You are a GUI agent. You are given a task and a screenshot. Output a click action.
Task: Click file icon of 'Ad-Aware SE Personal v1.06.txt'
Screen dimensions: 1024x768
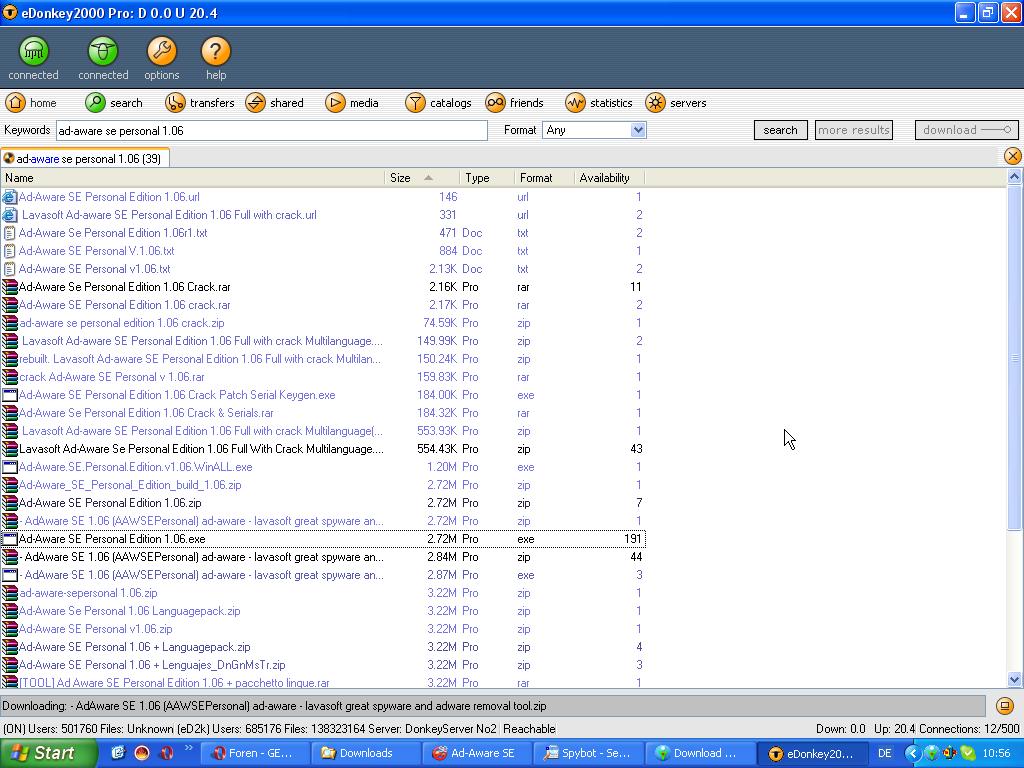click(9, 269)
